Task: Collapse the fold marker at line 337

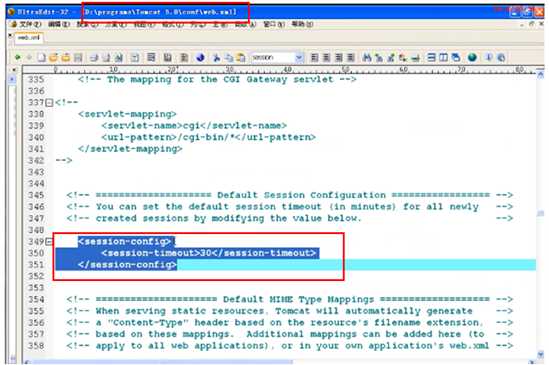Action: point(49,103)
